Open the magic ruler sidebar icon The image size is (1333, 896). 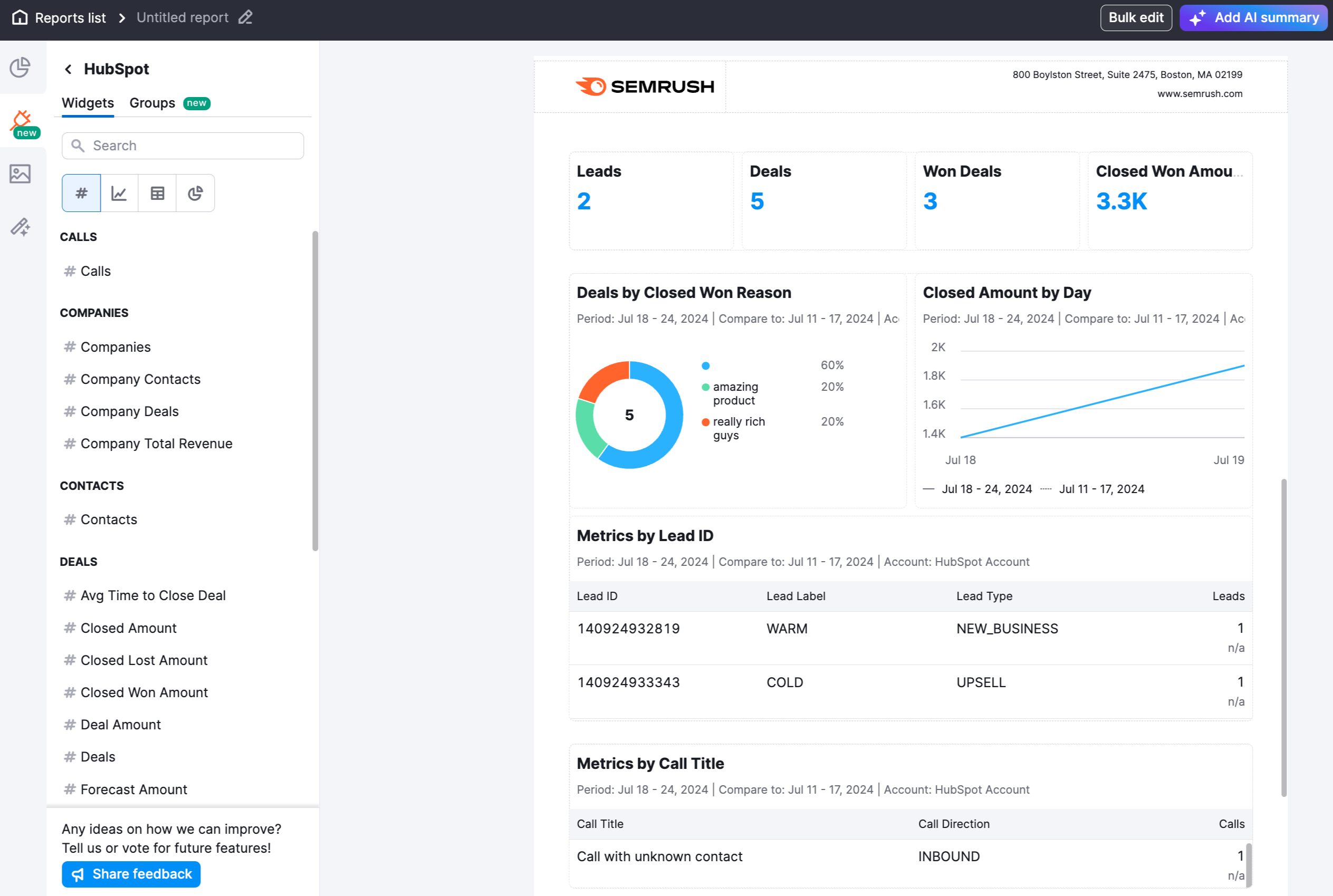point(20,227)
